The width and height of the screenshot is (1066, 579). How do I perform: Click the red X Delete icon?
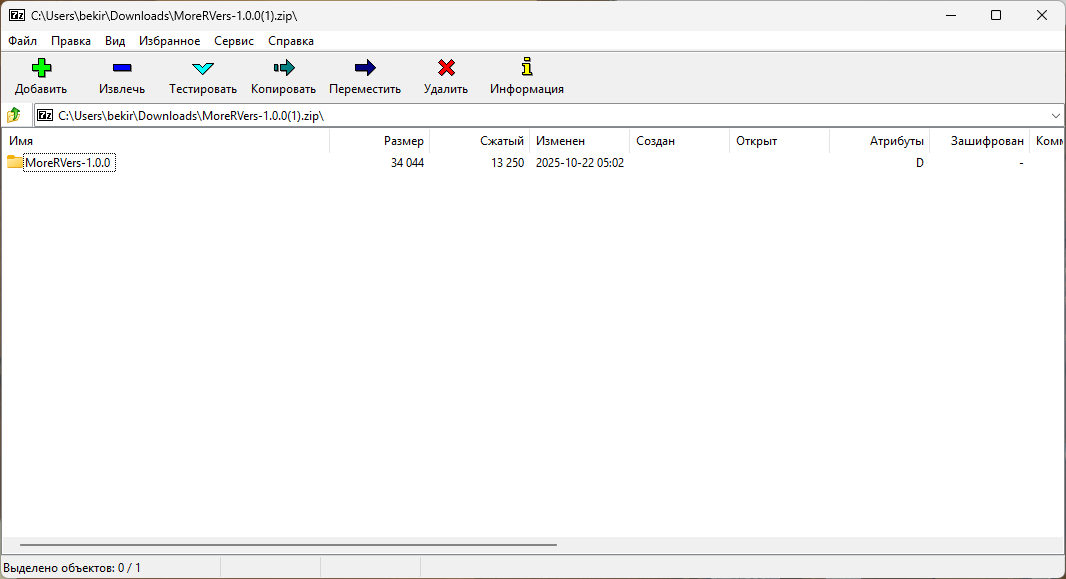click(446, 68)
